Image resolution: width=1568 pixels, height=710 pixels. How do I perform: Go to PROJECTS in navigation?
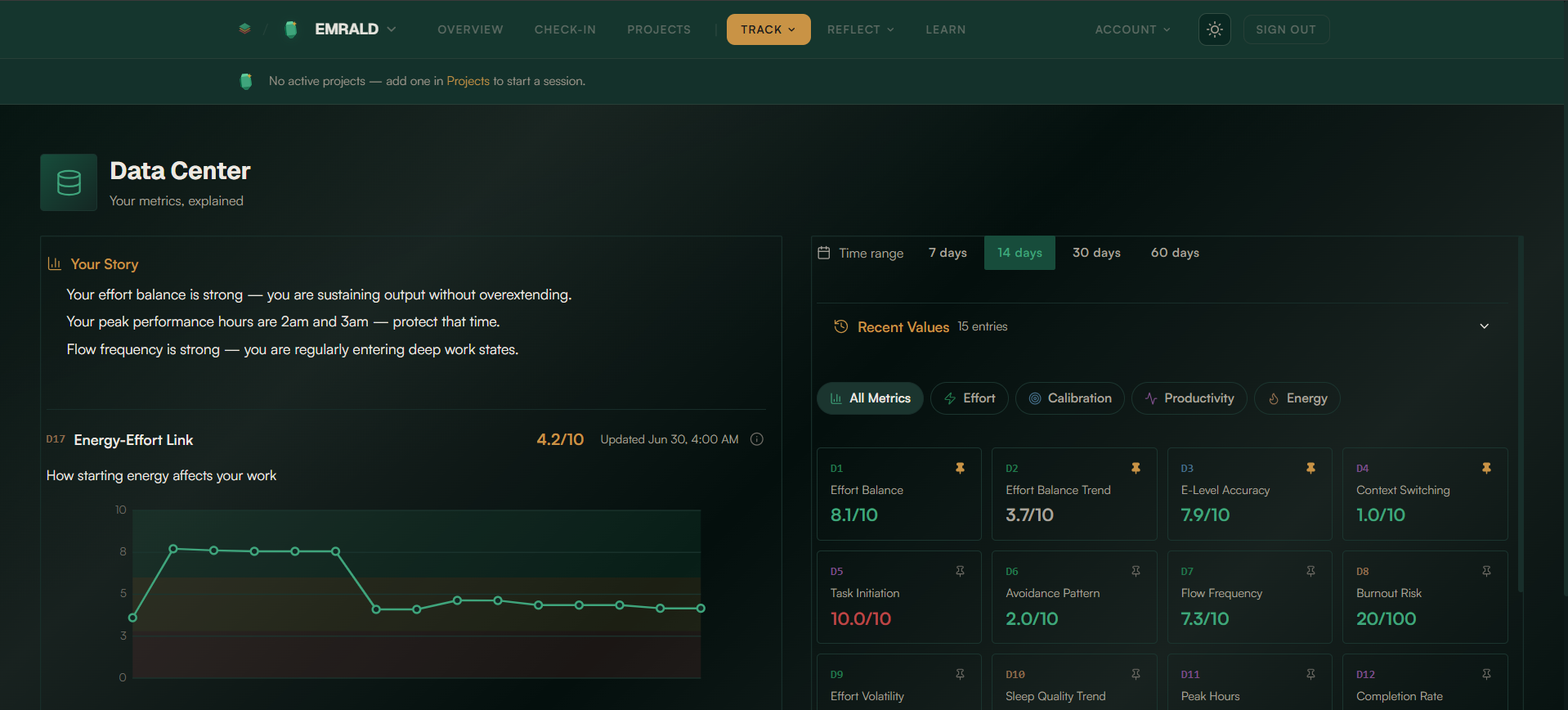[x=659, y=29]
